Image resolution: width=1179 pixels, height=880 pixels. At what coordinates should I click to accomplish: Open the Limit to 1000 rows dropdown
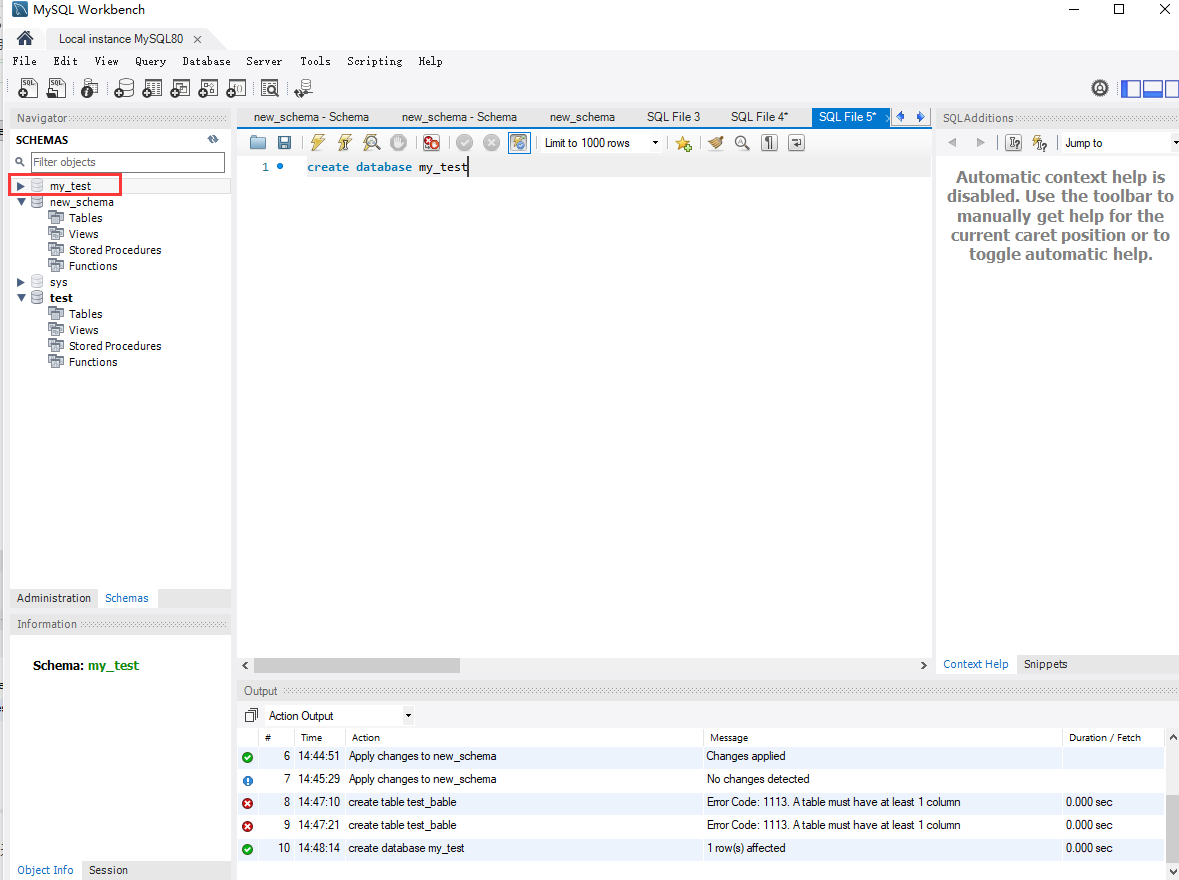(x=655, y=143)
